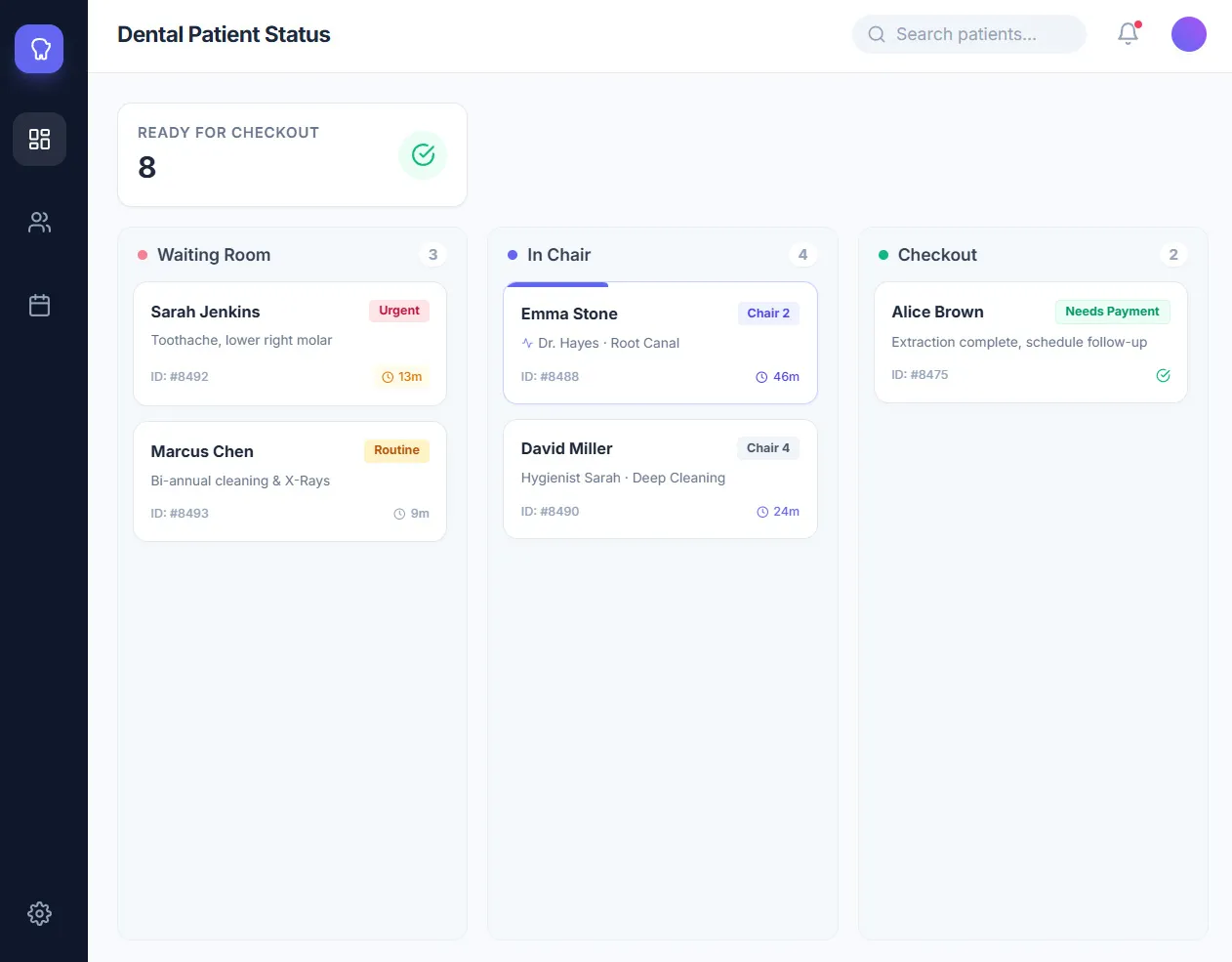Screen dimensions: 1232x962
Task: Open settings gear in sidebar
Action: [x=39, y=913]
